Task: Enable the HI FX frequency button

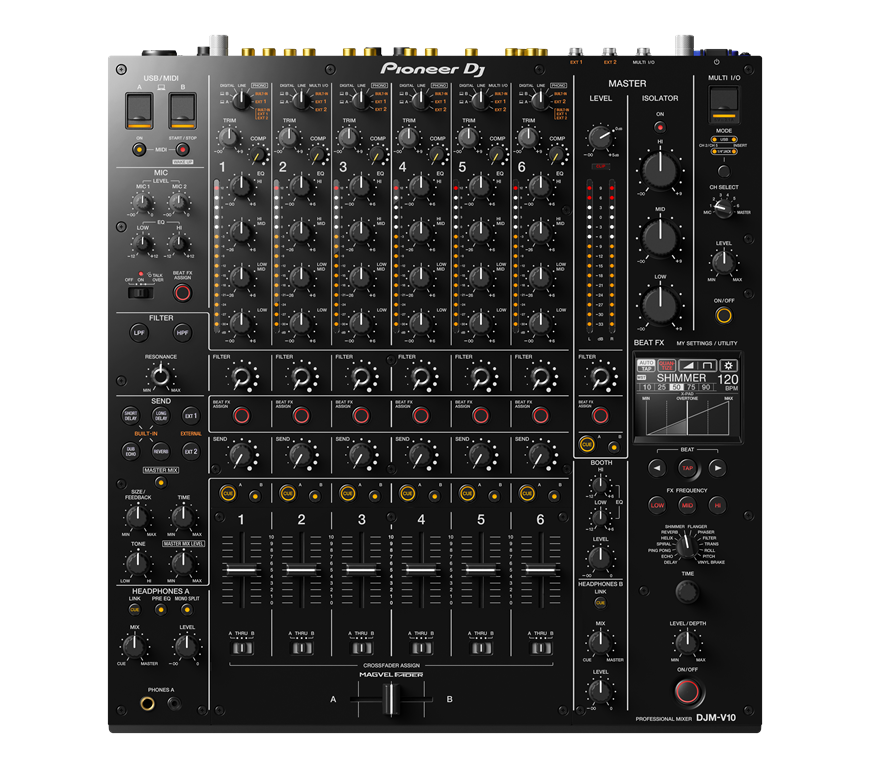Action: click(717, 505)
